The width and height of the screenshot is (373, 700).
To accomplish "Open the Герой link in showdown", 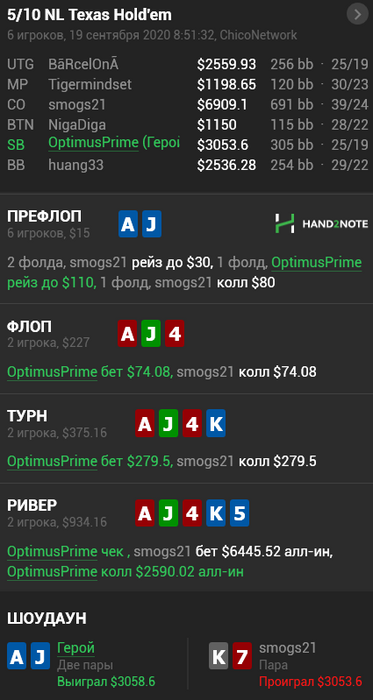I will coord(76,648).
